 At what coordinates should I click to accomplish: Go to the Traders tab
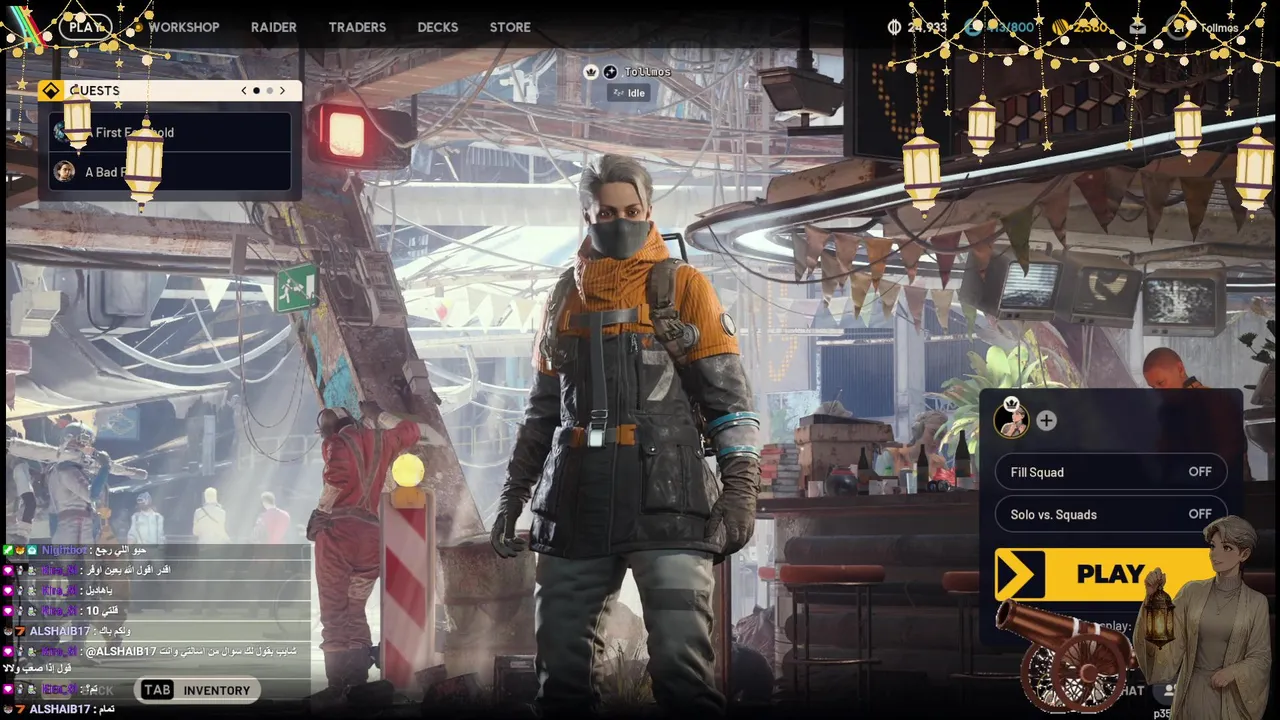tap(357, 27)
